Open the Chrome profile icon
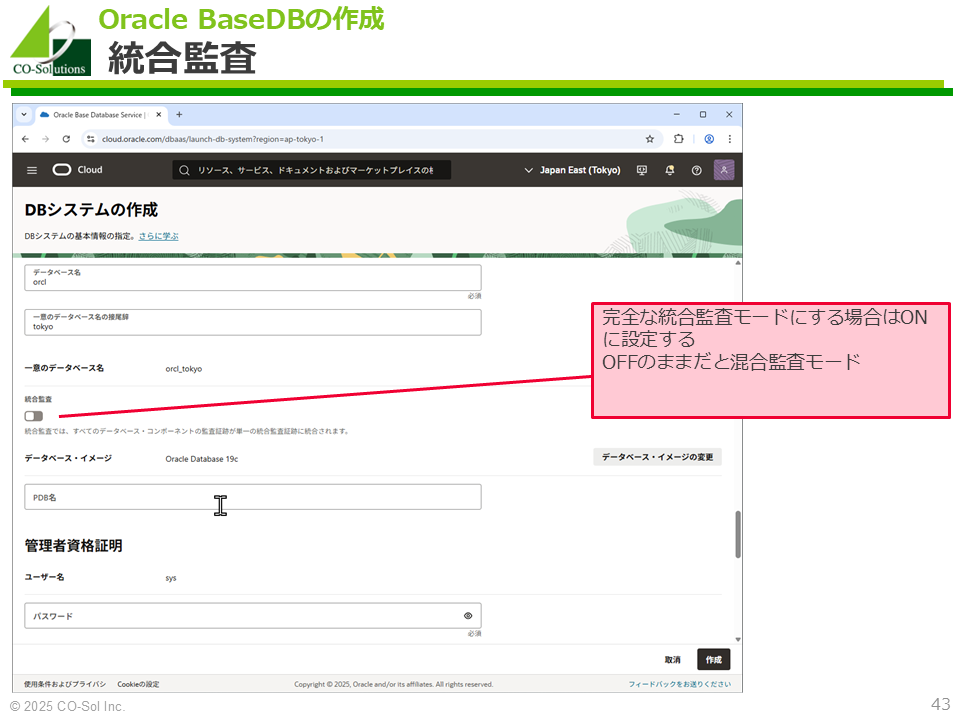The height and width of the screenshot is (720, 960). 709,139
